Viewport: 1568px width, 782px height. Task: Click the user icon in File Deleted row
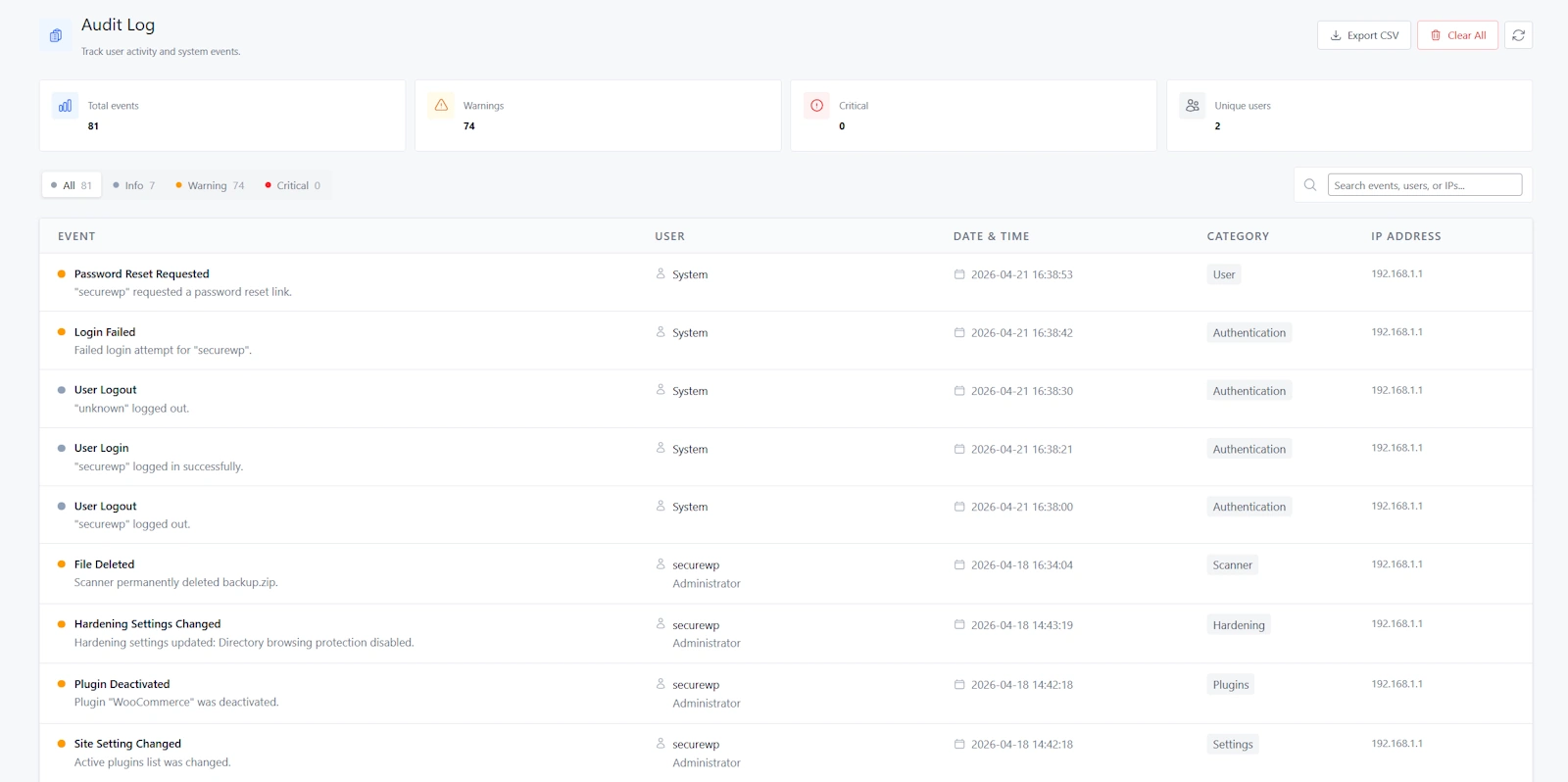coord(661,563)
